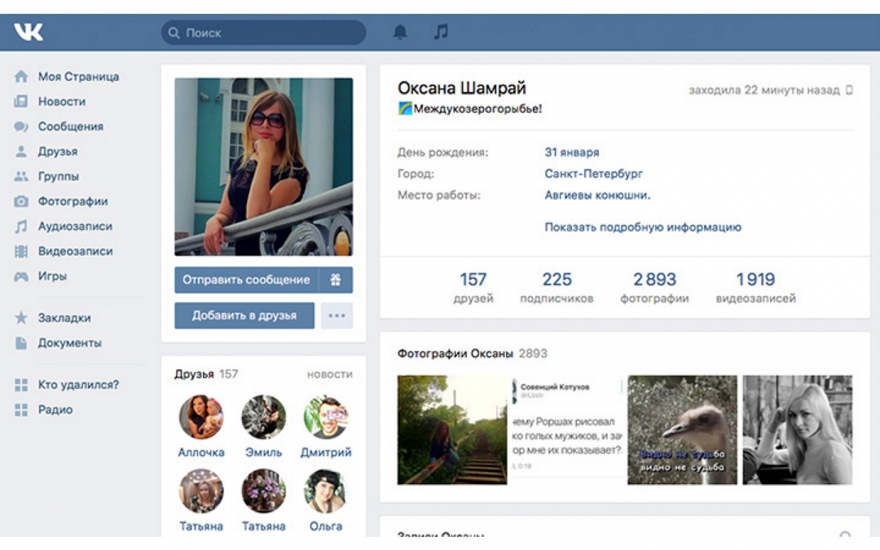Click the VK logo icon
Image resolution: width=880 pixels, height=550 pixels.
click(x=29, y=32)
